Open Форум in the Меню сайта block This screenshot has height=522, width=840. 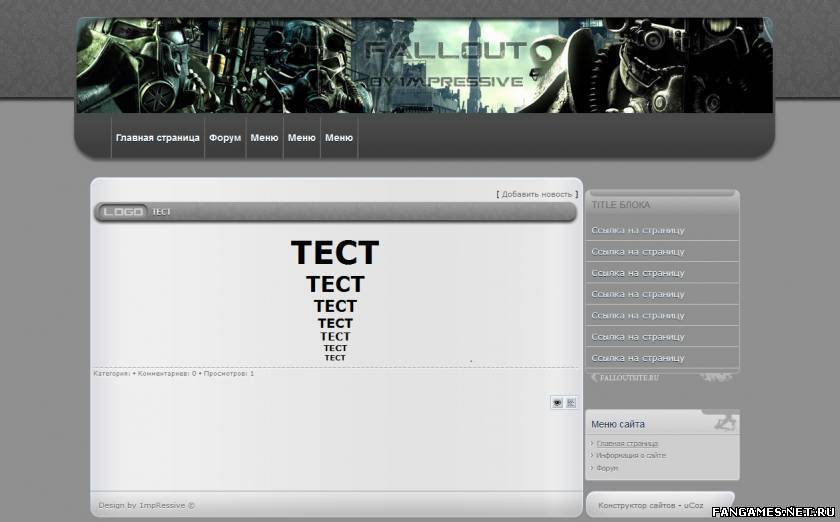(607, 468)
